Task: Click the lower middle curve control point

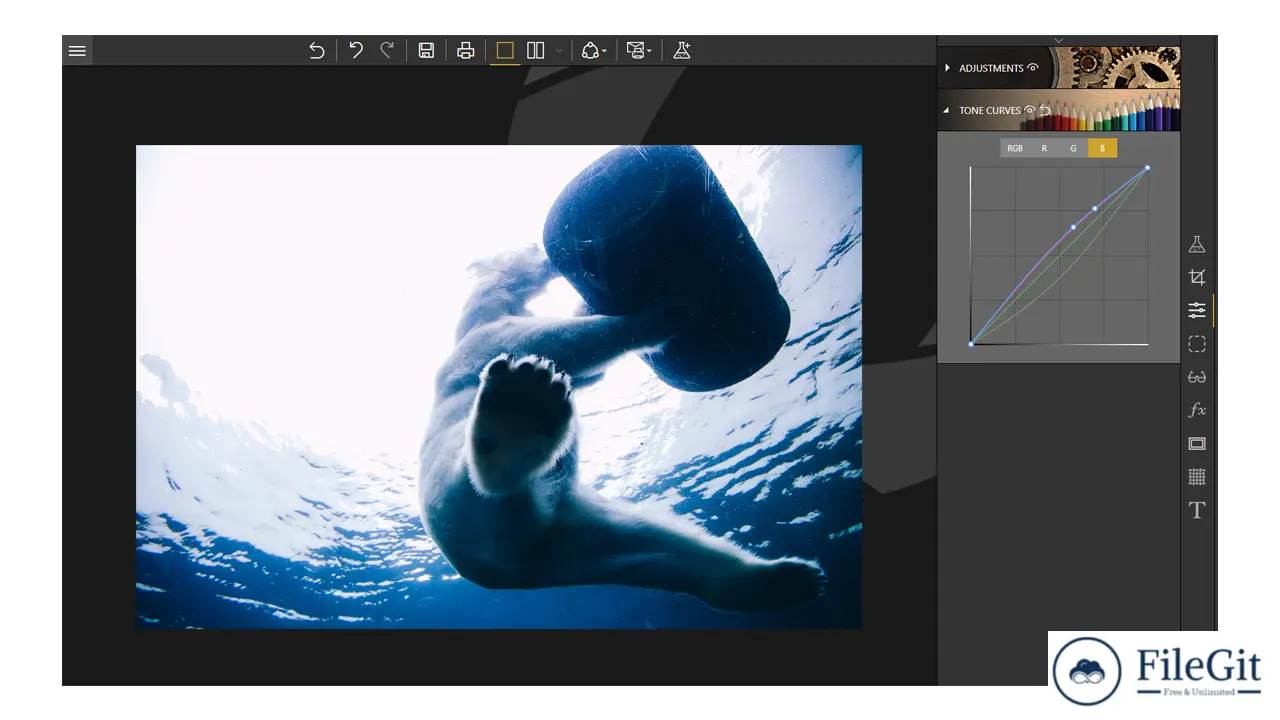Action: 1073,227
